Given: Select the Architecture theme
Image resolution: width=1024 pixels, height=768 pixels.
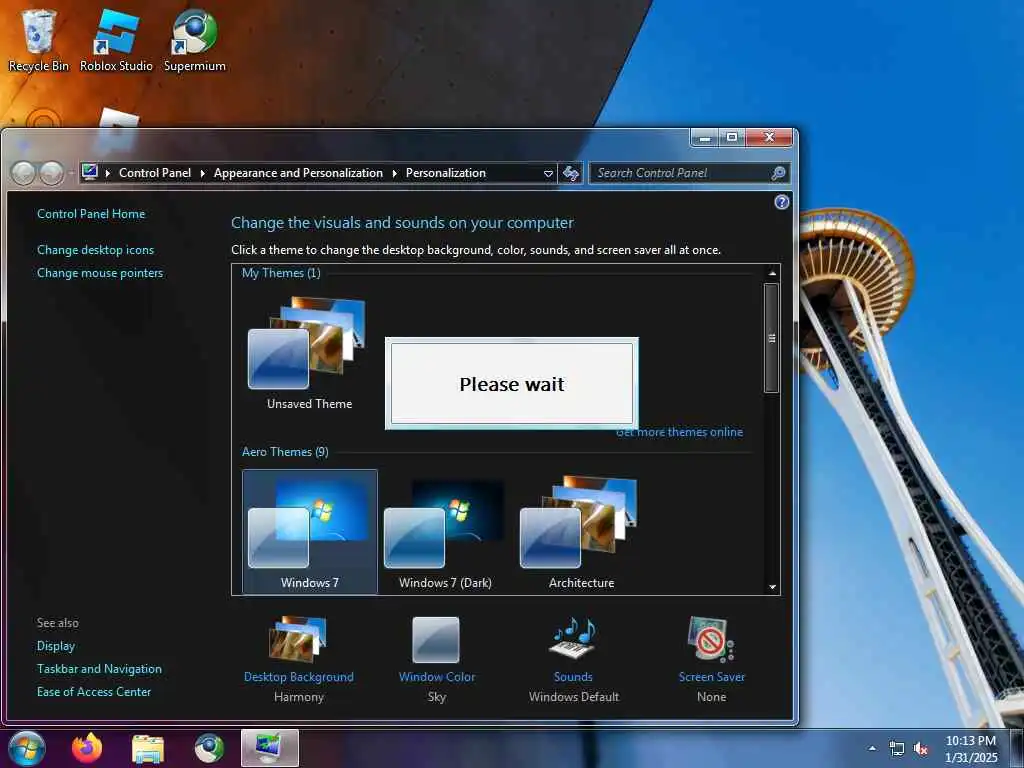Looking at the screenshot, I should point(581,532).
